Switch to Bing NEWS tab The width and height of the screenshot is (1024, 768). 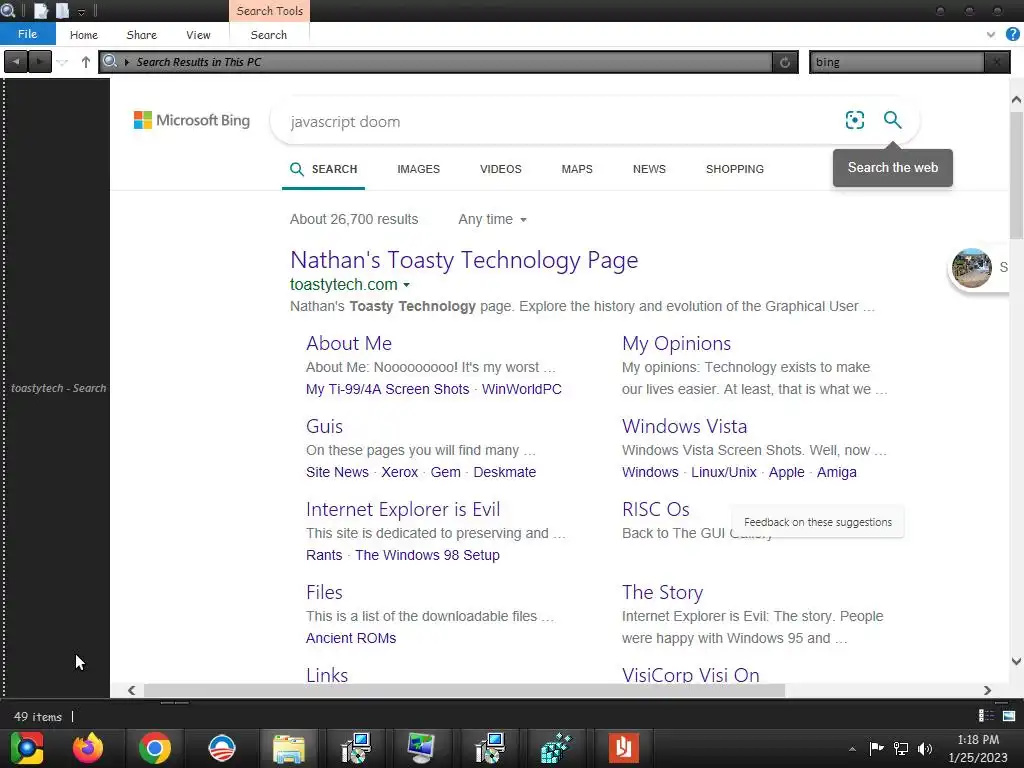click(x=649, y=169)
